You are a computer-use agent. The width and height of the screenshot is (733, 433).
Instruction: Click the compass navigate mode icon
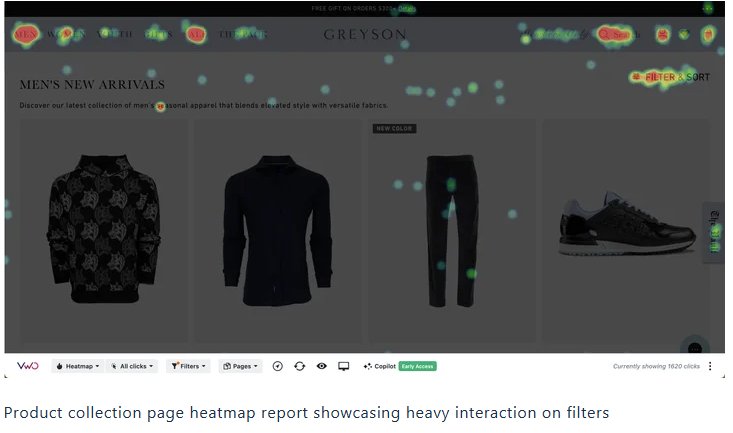pyautogui.click(x=278, y=366)
